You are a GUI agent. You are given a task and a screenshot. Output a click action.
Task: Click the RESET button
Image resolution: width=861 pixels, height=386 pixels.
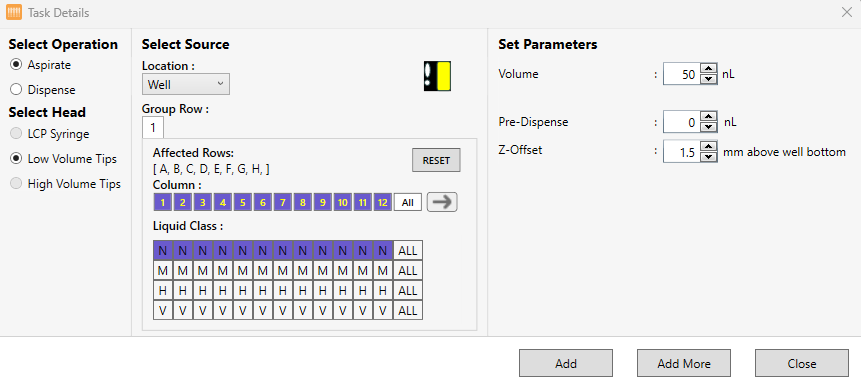tap(436, 160)
